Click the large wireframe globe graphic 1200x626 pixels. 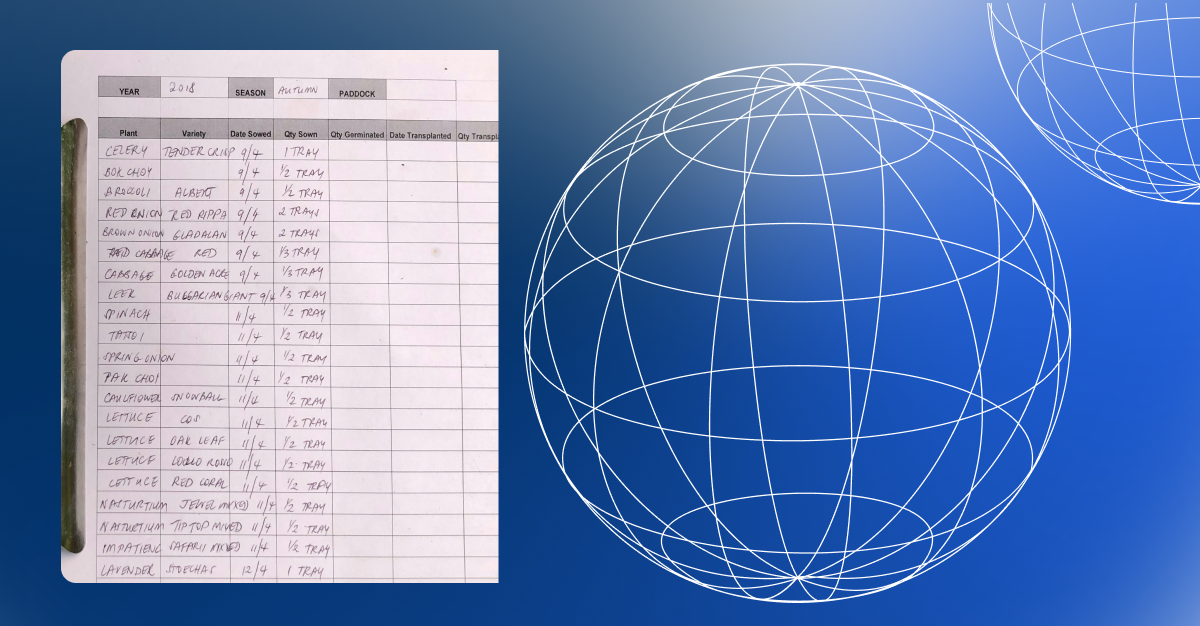click(797, 333)
